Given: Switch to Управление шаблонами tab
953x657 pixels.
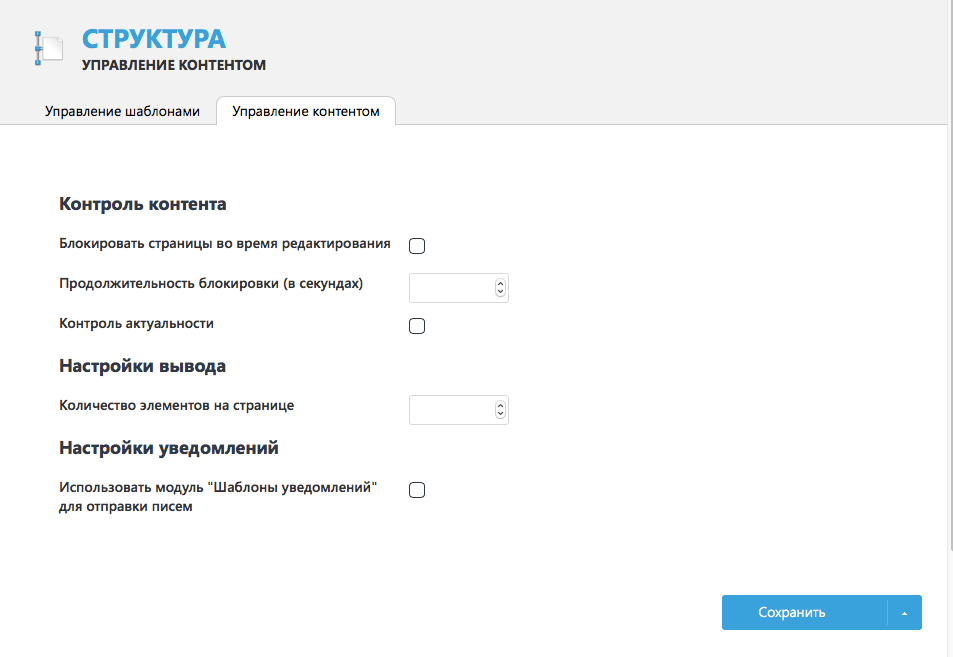Looking at the screenshot, I should (122, 111).
